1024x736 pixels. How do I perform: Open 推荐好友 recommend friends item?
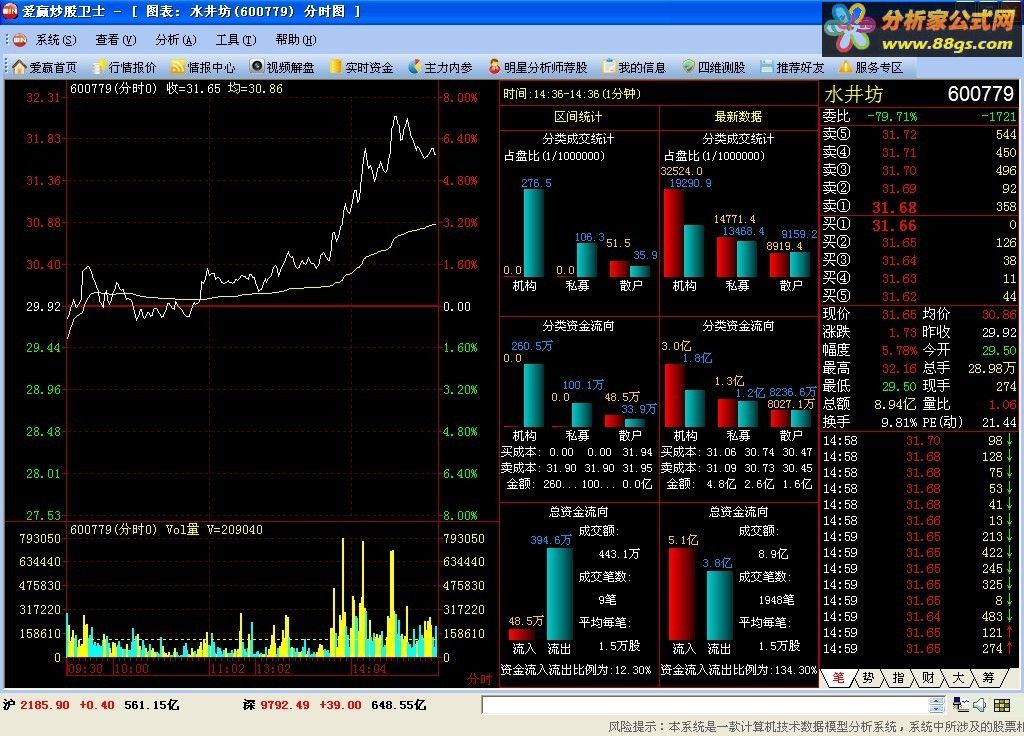pos(792,67)
